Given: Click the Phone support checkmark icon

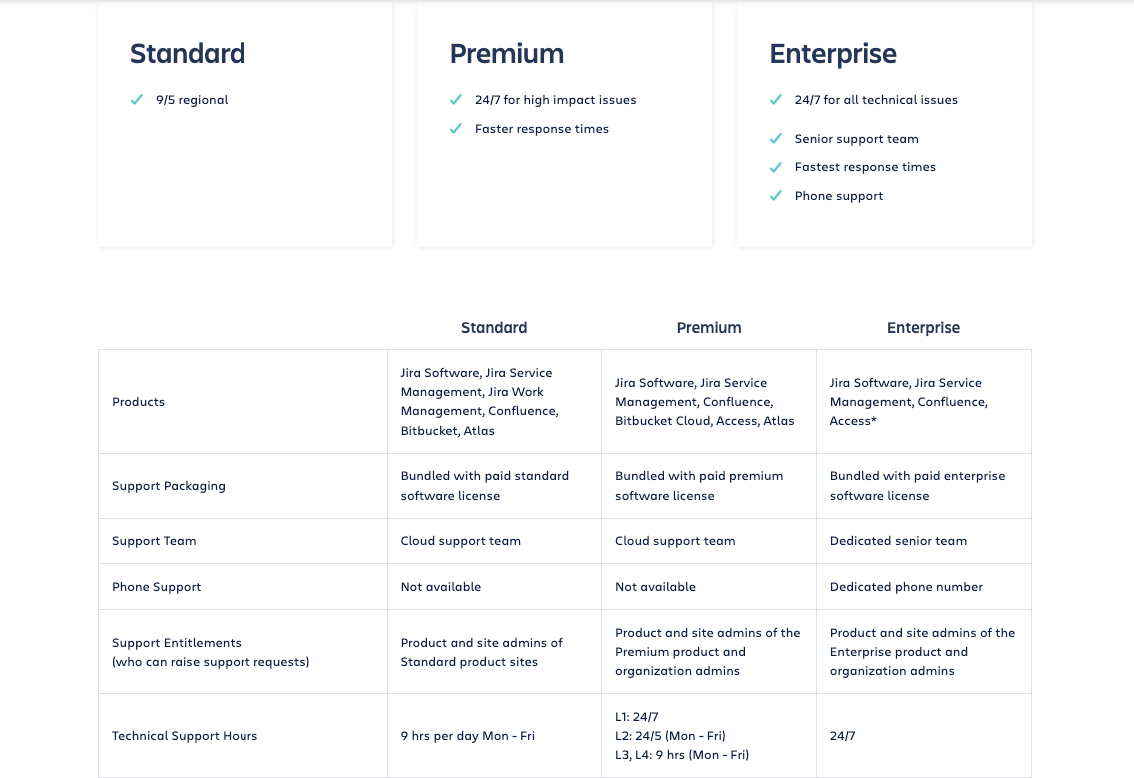Looking at the screenshot, I should tap(776, 196).
